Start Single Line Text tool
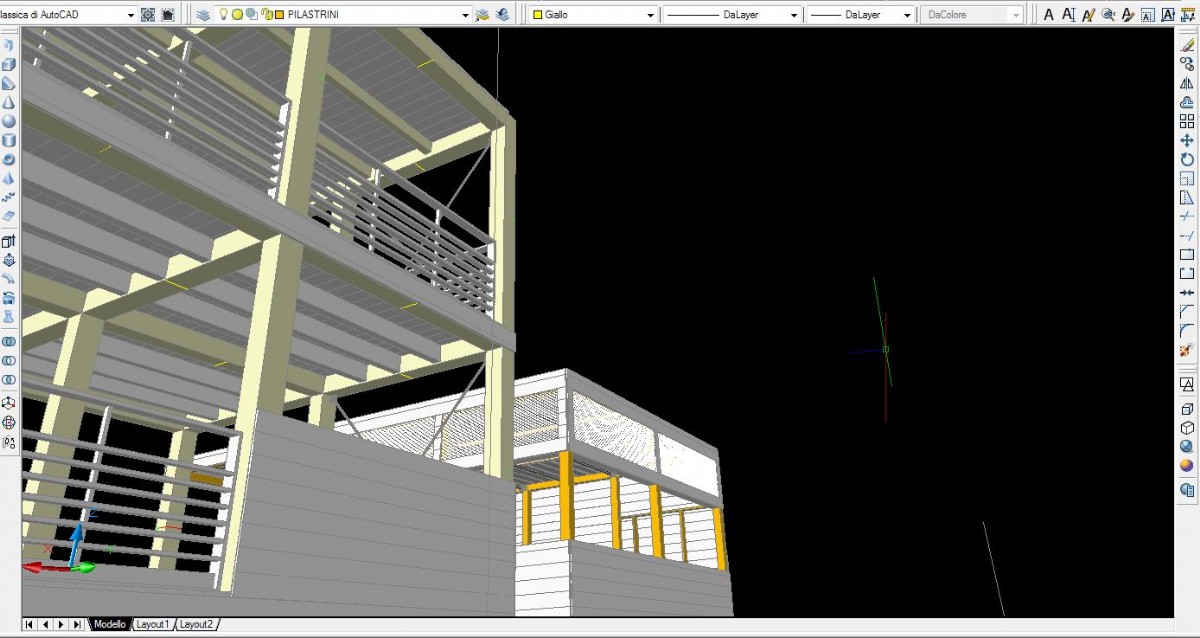 pos(1068,15)
